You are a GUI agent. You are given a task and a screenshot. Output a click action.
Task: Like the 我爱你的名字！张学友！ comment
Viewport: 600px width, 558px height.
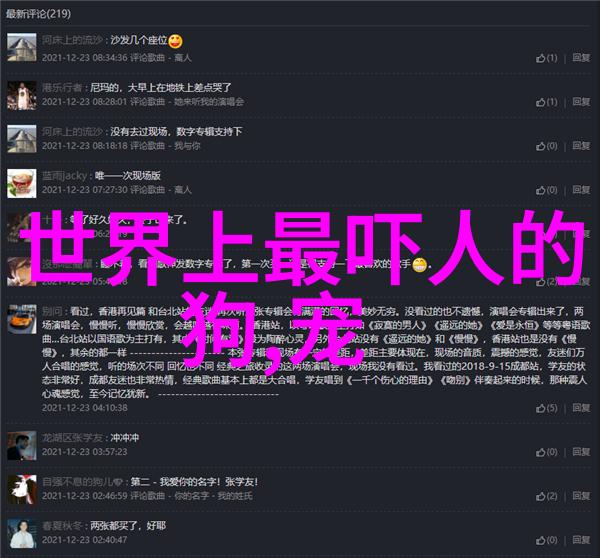coord(546,496)
